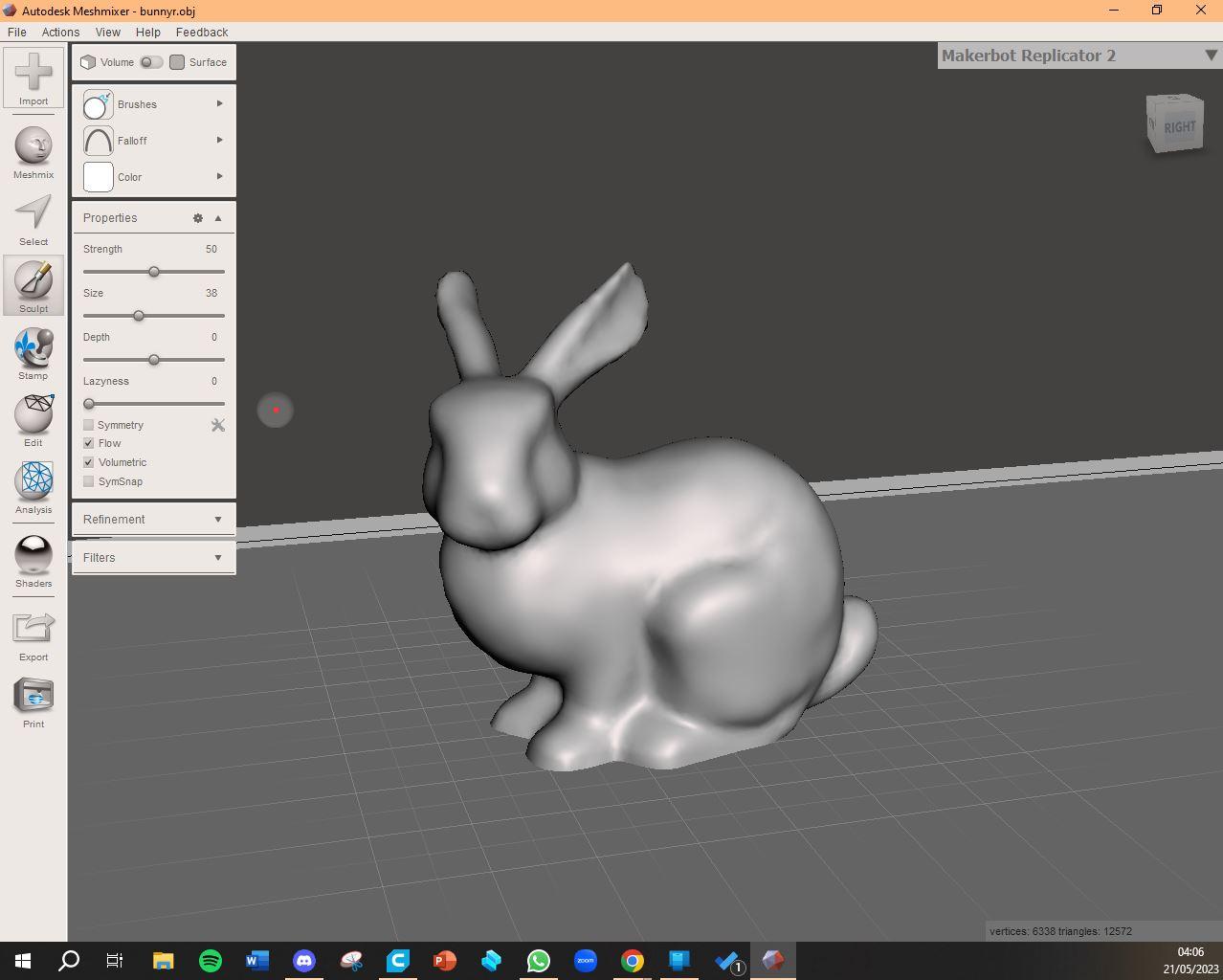Uncheck the Volumetric checkbox
This screenshot has height=980, width=1223.
(x=89, y=462)
